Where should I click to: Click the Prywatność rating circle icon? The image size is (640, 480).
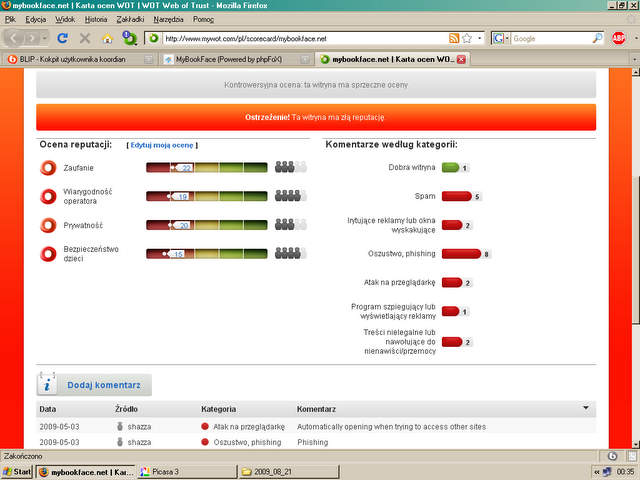coord(48,225)
